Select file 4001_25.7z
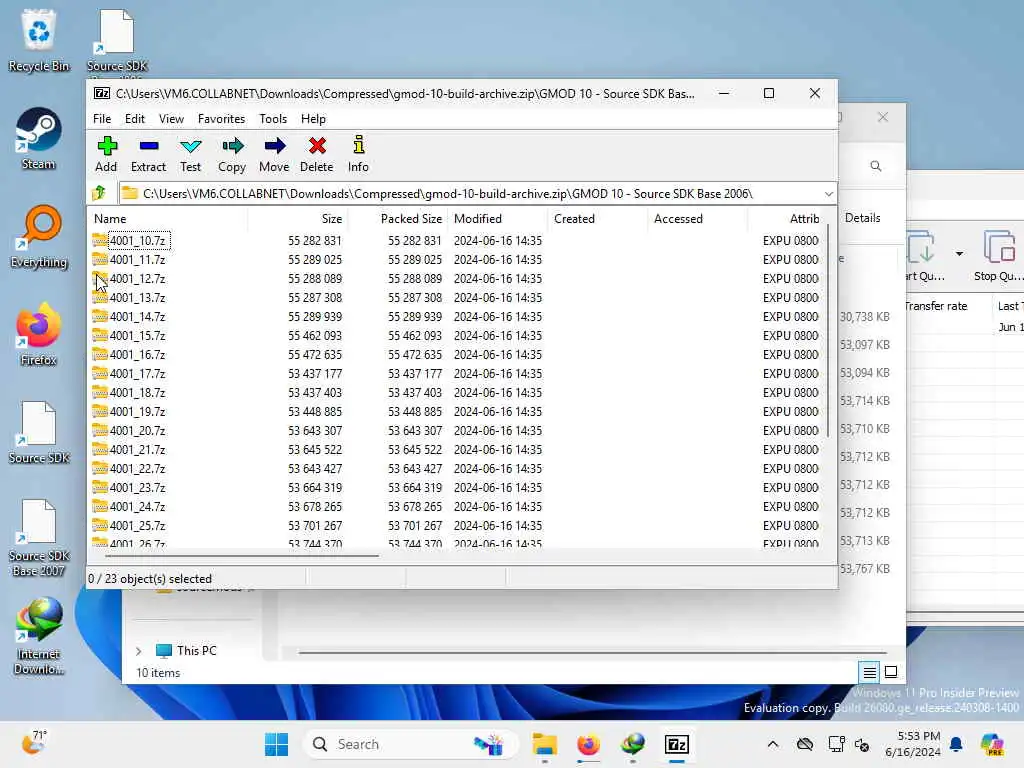The height and width of the screenshot is (768, 1024). pyautogui.click(x=137, y=525)
